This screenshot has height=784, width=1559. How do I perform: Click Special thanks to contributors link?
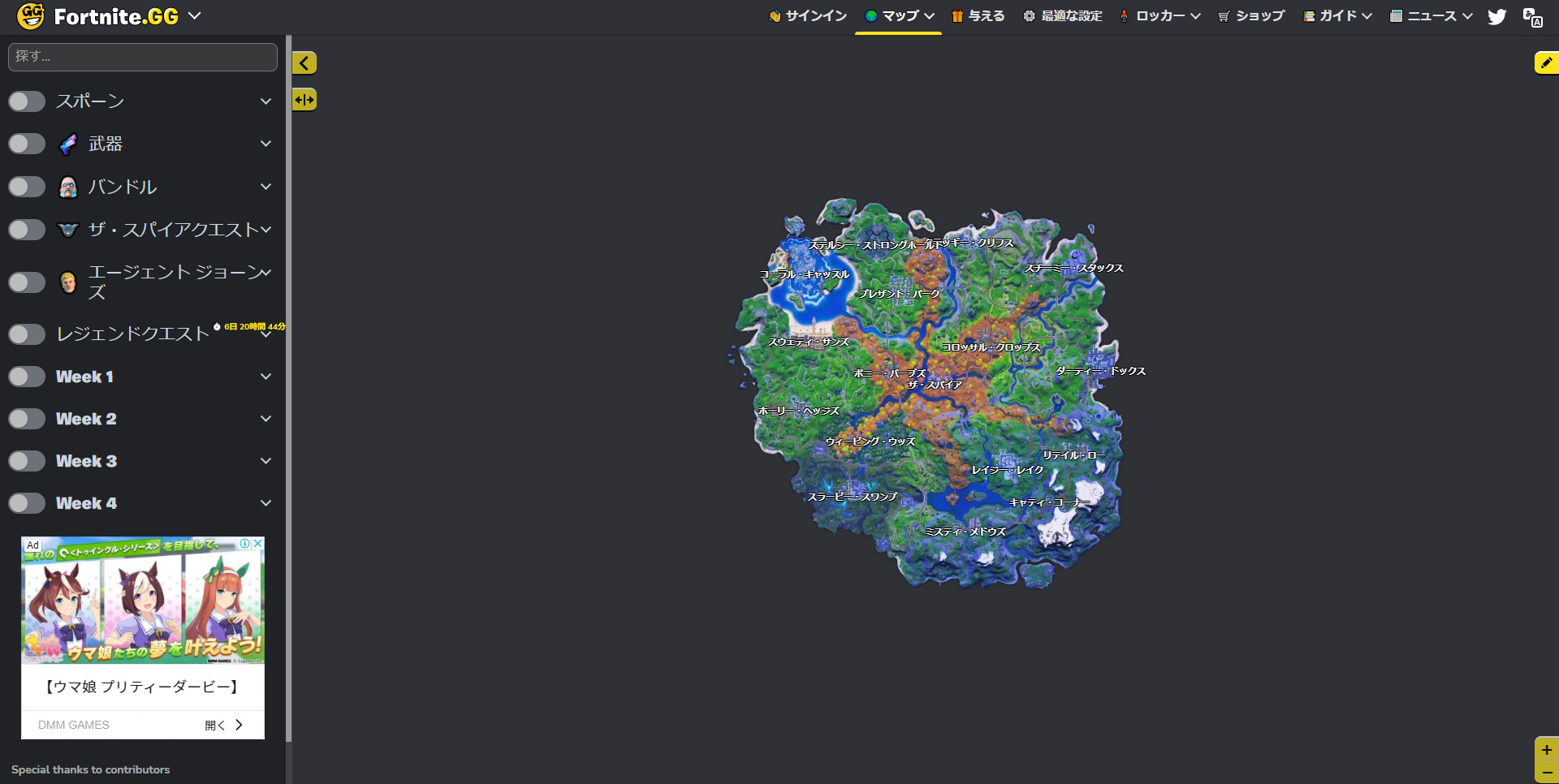91,769
